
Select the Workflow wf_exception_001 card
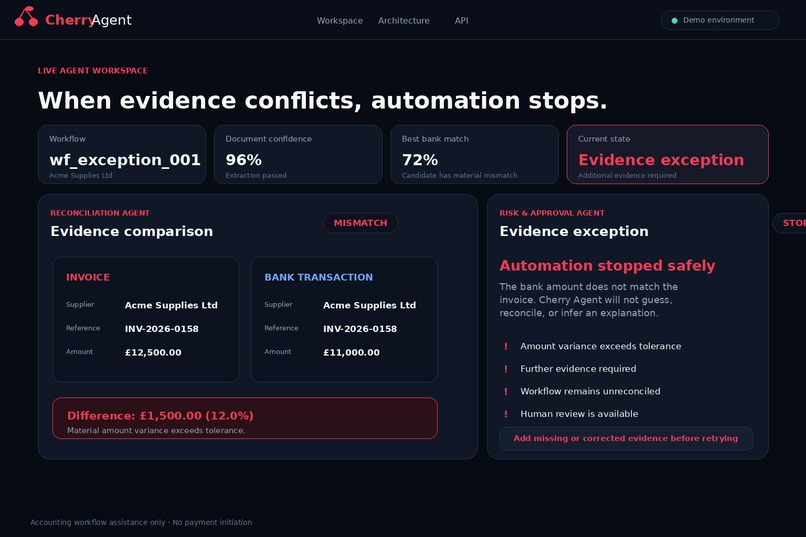tap(122, 154)
